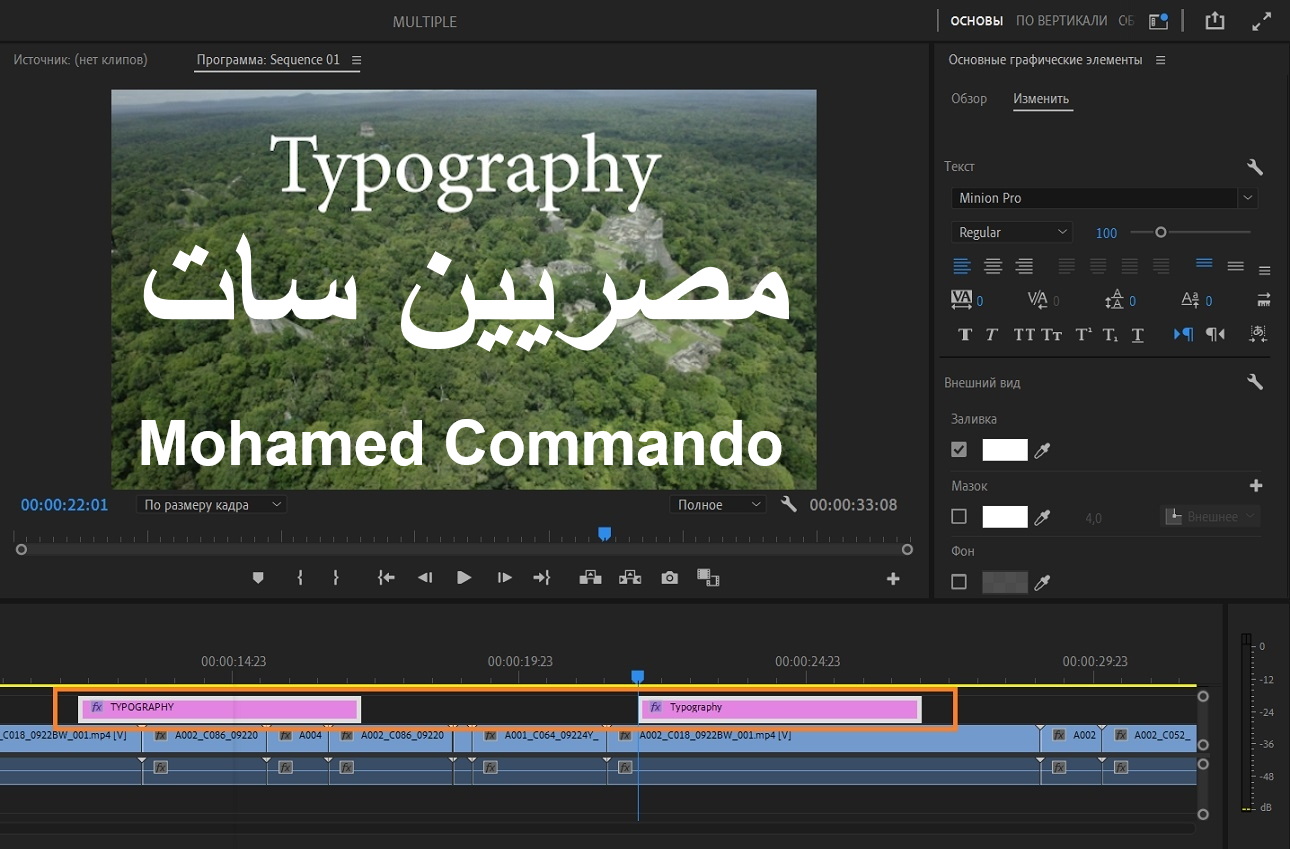Click the Play button in Program monitor
This screenshot has height=849, width=1290.
[x=464, y=578]
